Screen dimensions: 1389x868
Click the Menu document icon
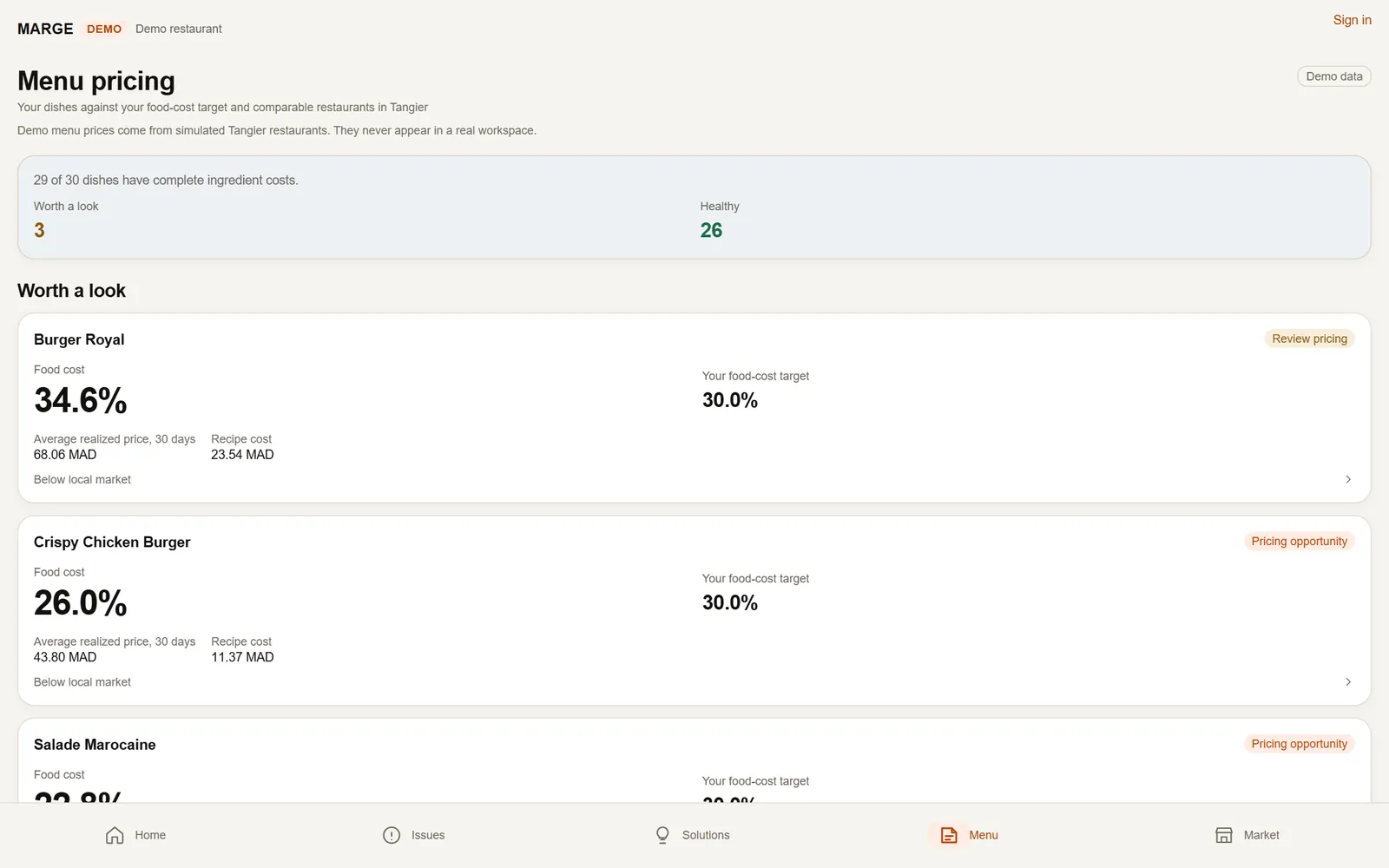[x=949, y=835]
